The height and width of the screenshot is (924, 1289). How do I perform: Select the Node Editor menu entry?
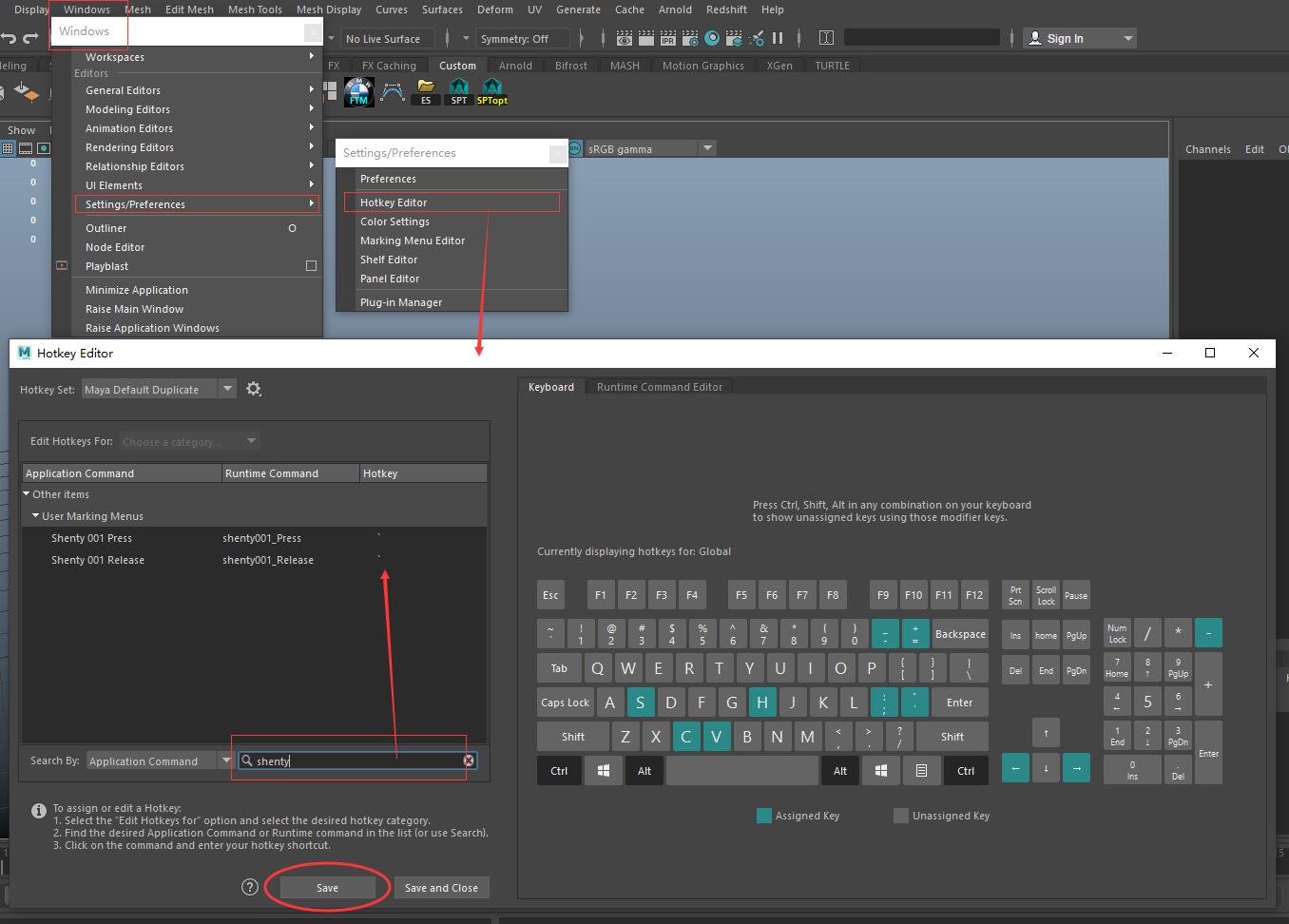(x=198, y=247)
